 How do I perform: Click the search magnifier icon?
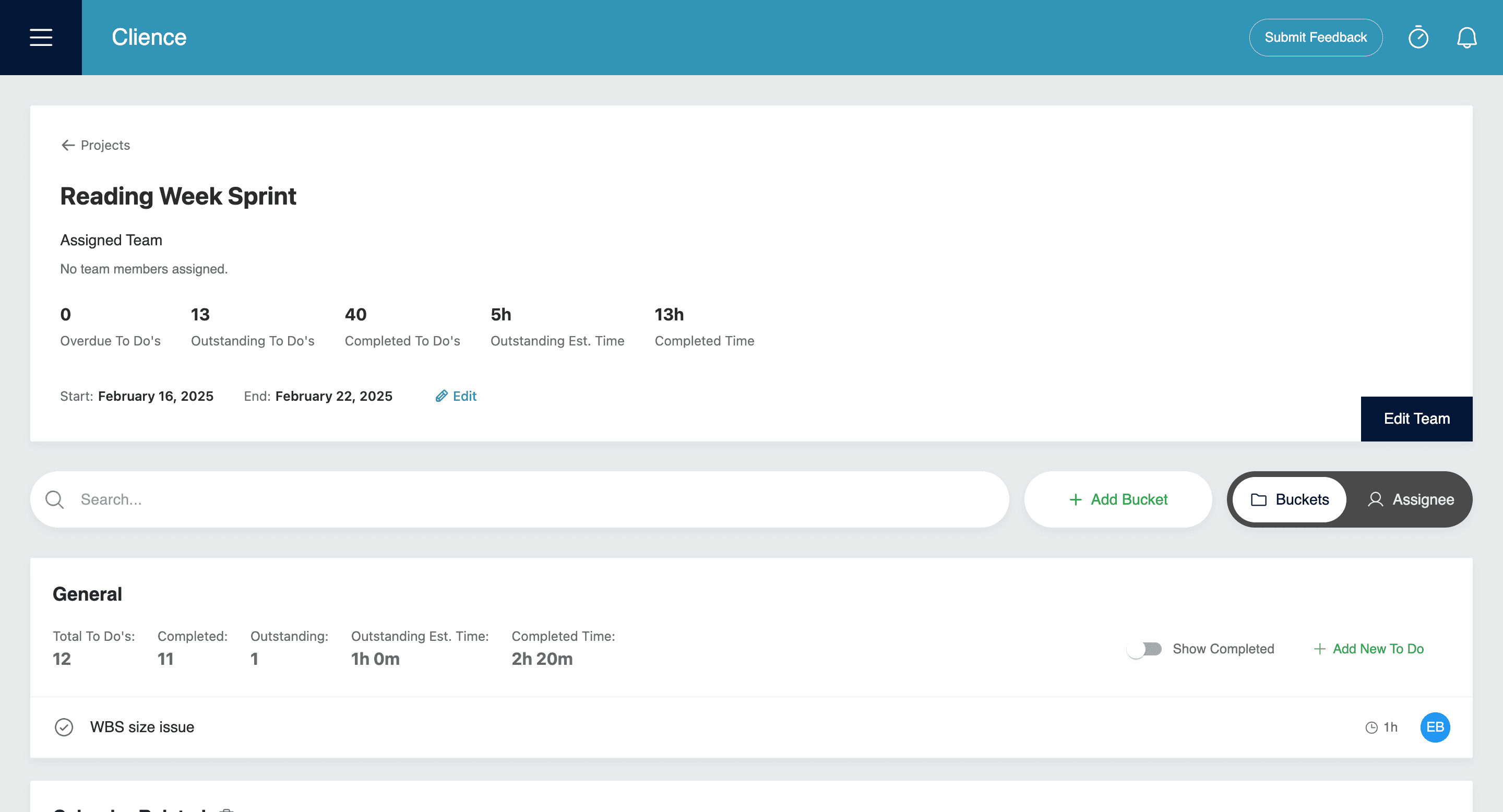click(x=54, y=499)
